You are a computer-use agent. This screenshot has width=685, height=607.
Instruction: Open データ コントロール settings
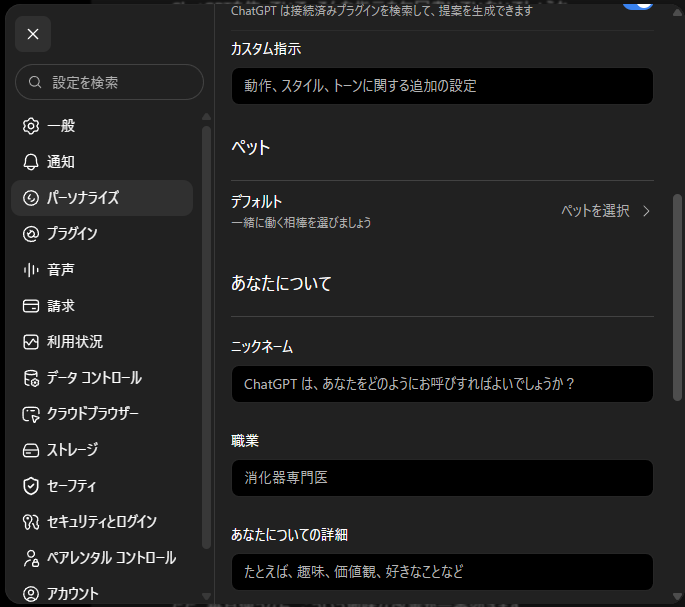[x=102, y=378]
